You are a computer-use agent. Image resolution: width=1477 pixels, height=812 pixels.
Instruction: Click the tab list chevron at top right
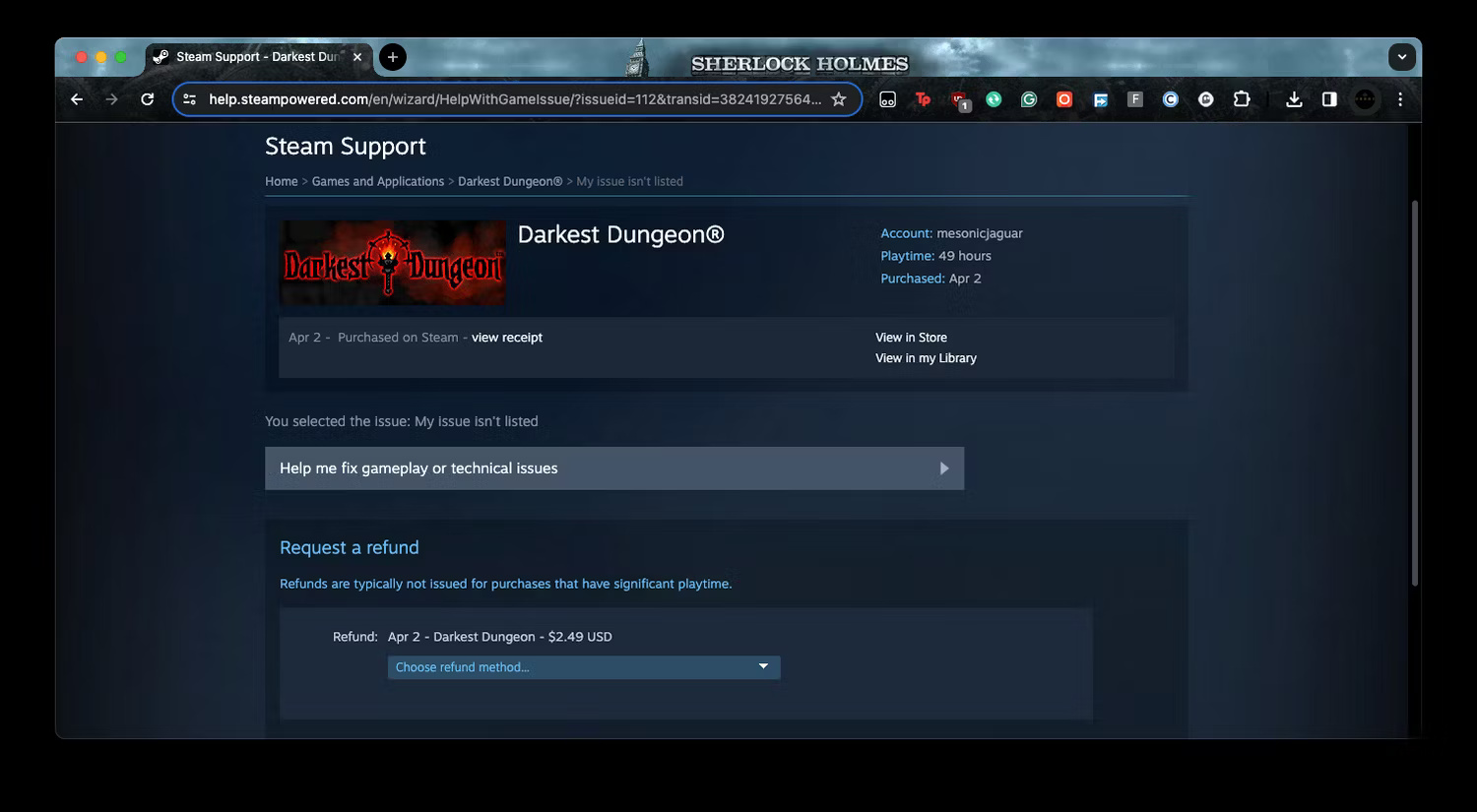pyautogui.click(x=1402, y=56)
